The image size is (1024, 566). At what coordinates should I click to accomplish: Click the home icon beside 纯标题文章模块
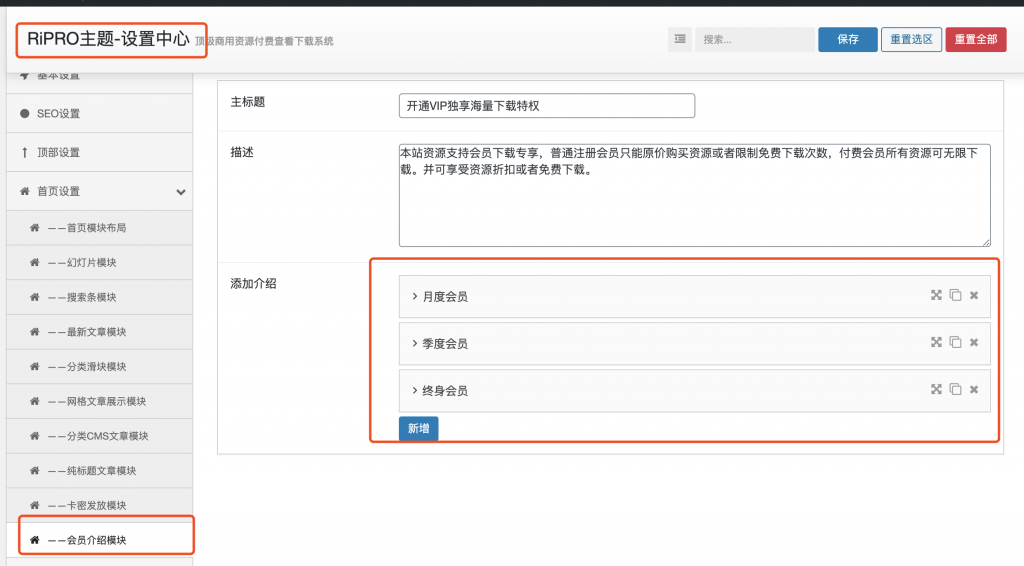pyautogui.click(x=35, y=470)
